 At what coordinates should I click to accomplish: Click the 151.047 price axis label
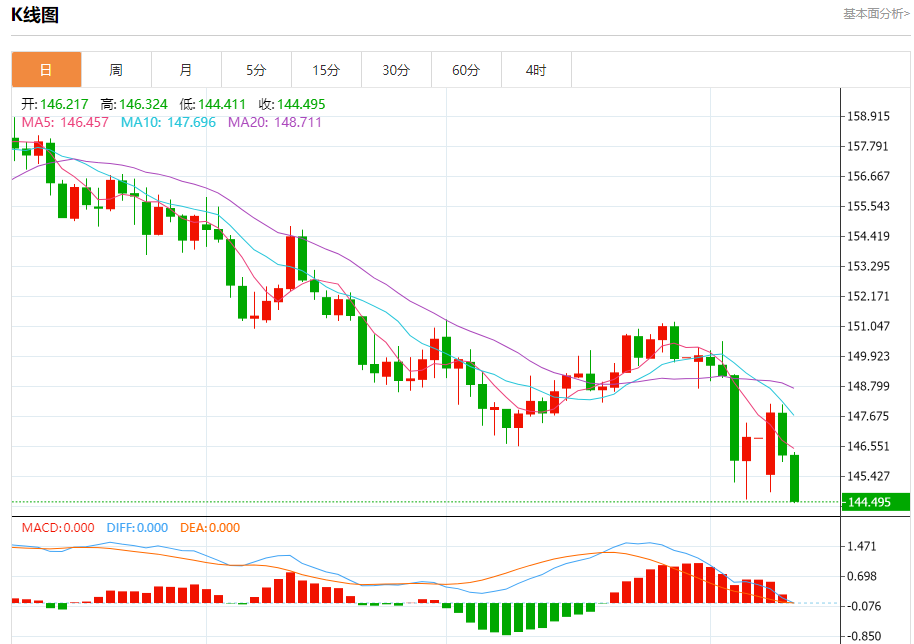[x=869, y=326]
